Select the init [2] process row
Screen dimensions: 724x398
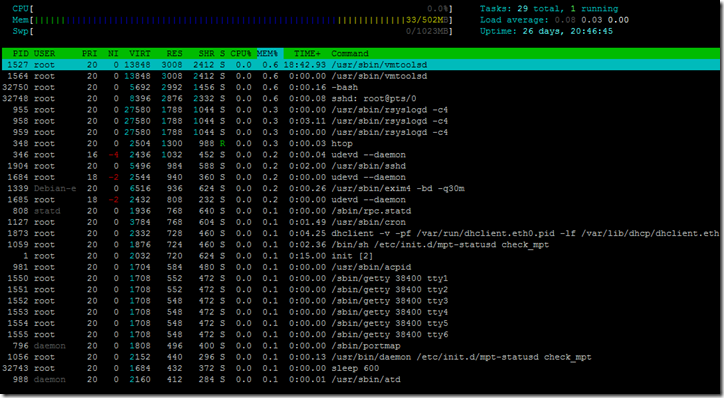click(x=361, y=256)
